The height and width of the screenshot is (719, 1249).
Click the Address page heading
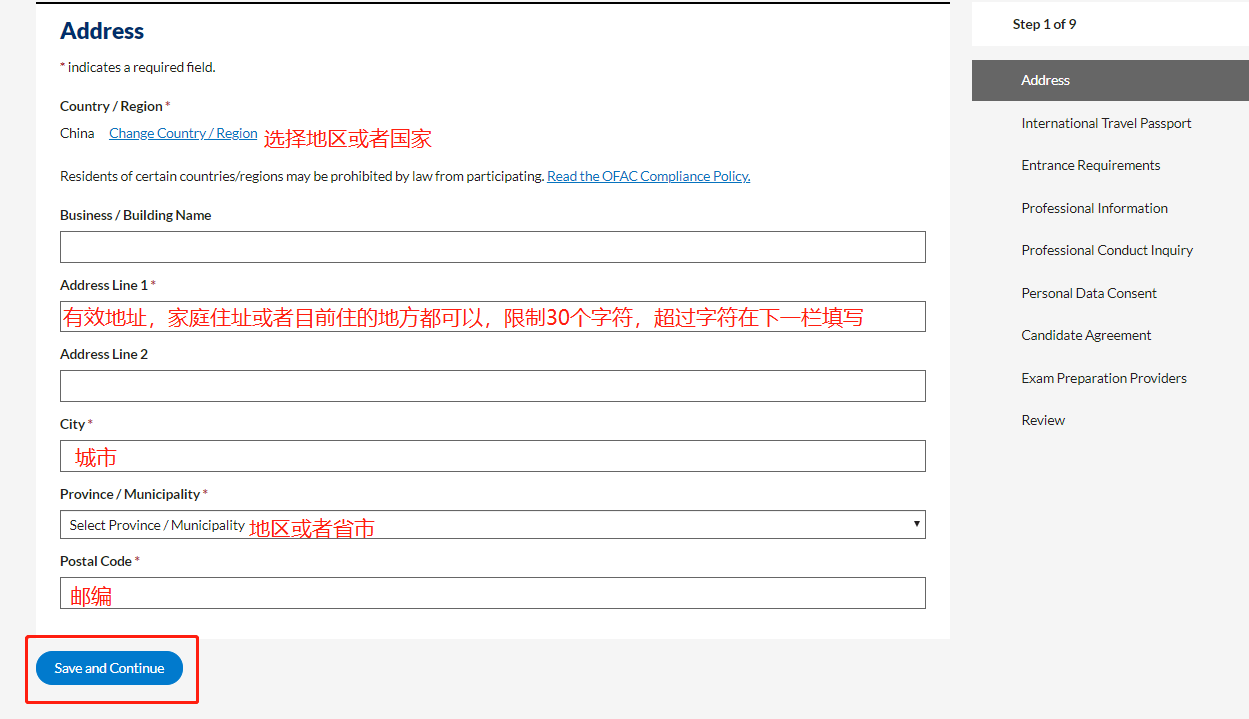(x=102, y=31)
